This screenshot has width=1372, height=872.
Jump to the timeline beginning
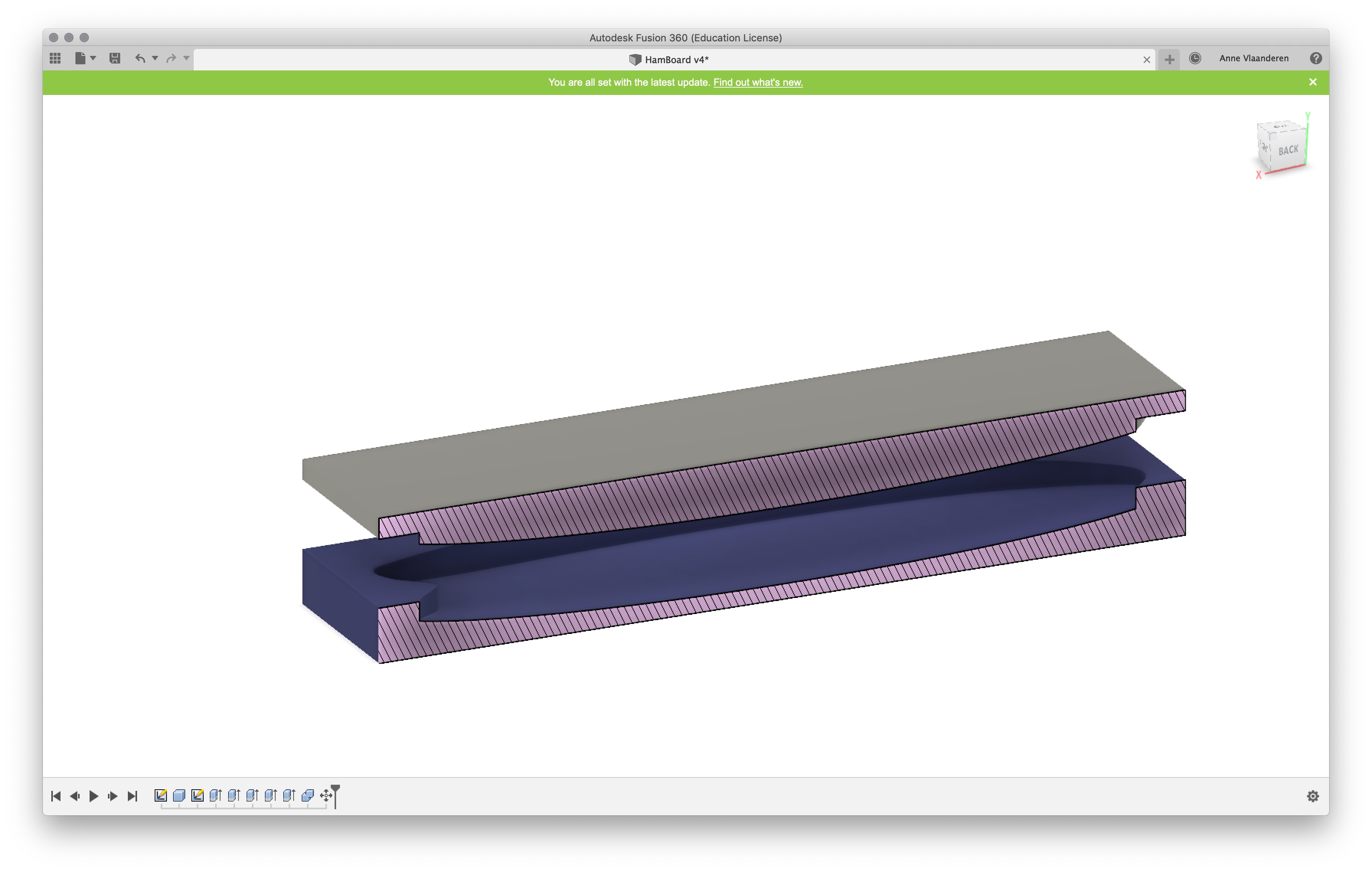coord(56,796)
